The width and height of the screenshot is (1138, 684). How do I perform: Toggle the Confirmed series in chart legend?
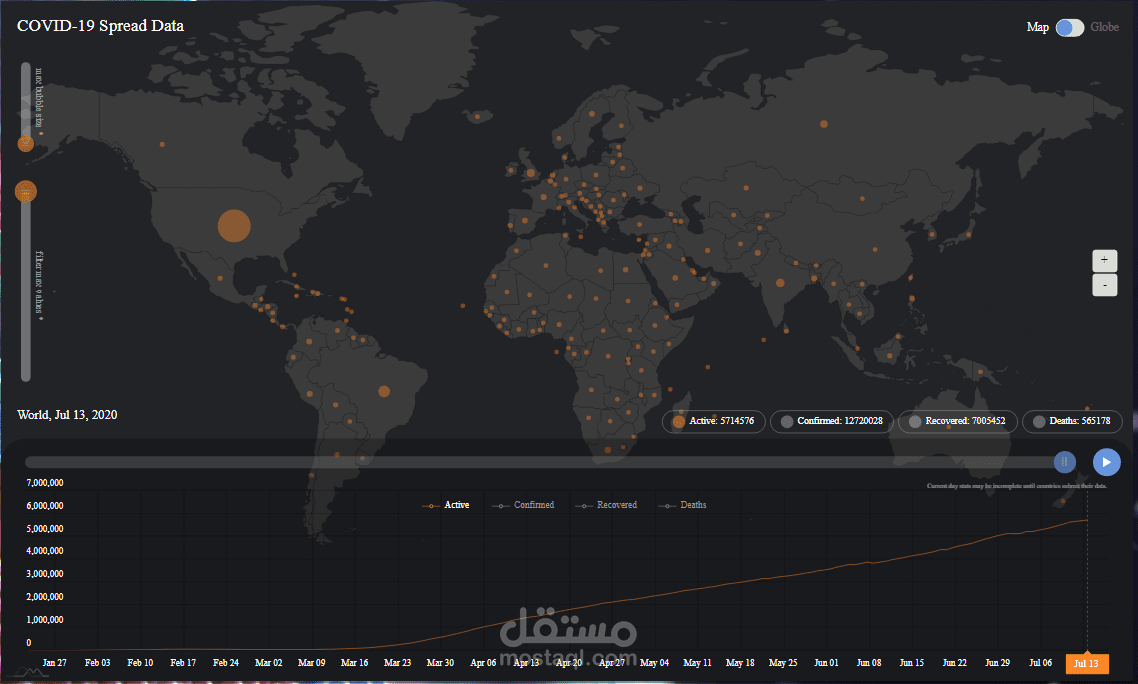click(523, 505)
